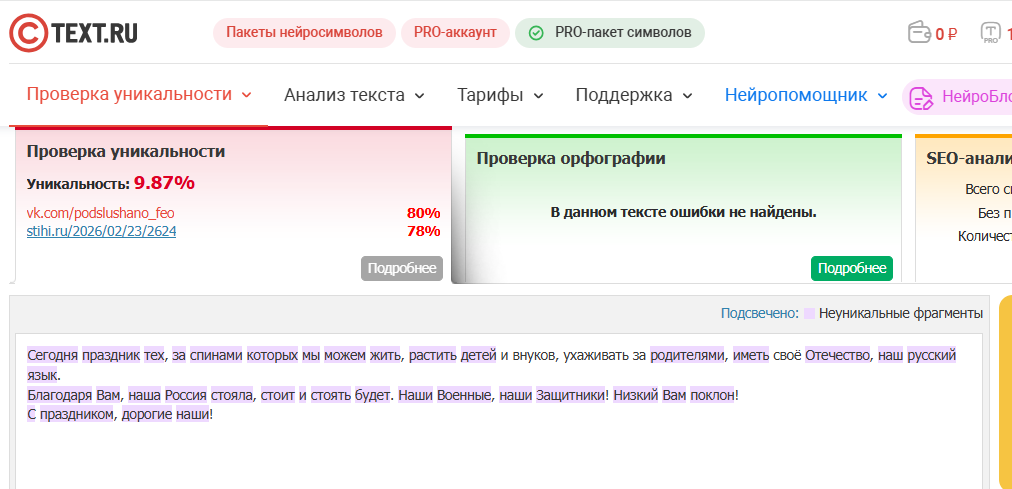Viewport: 1012px width, 489px height.
Task: Click the НейроБлог notepad icon
Action: (921, 97)
